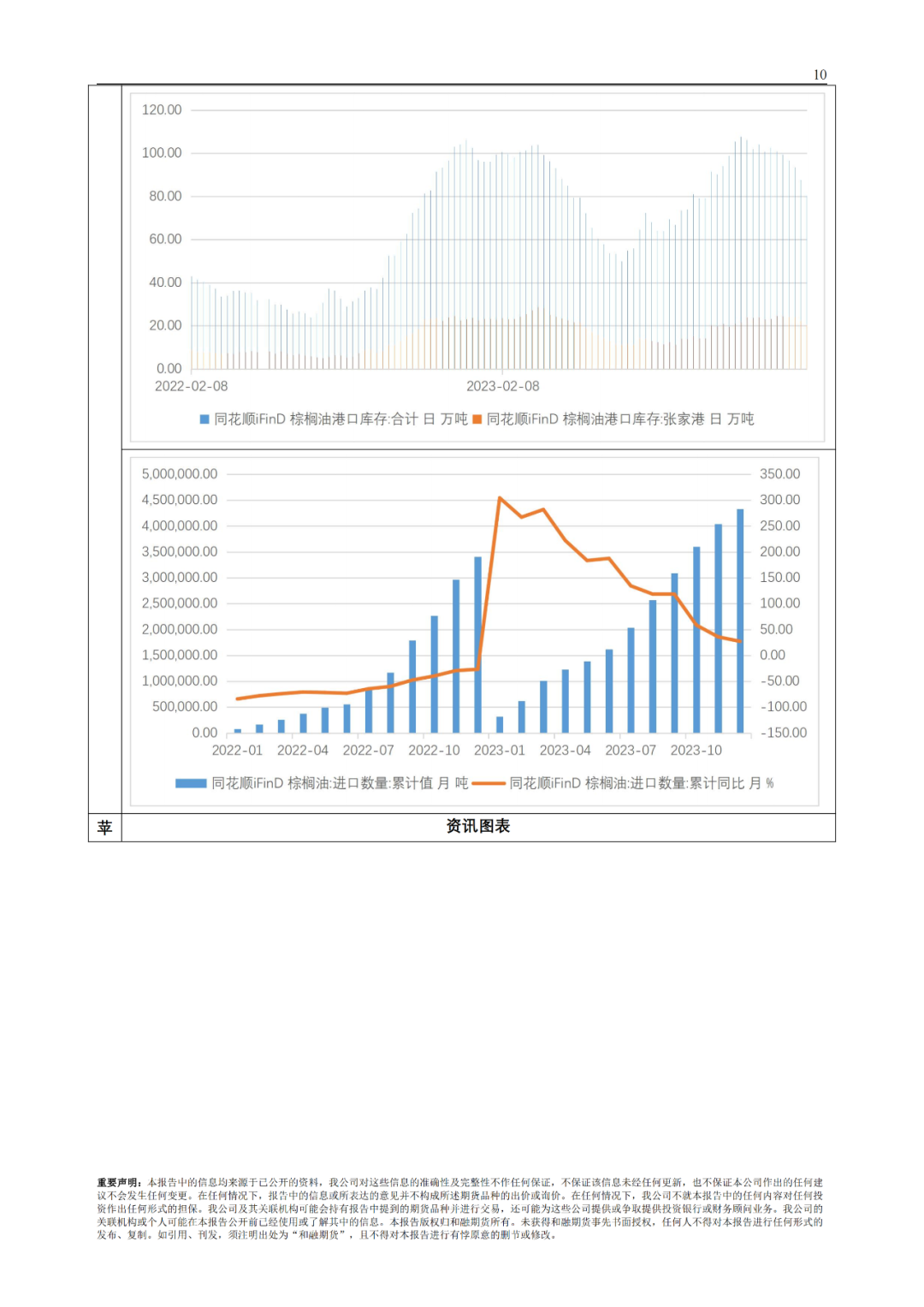The height and width of the screenshot is (1307, 924).
Task: Click the 500,000.00 left axis label
Action: pyautogui.click(x=185, y=707)
